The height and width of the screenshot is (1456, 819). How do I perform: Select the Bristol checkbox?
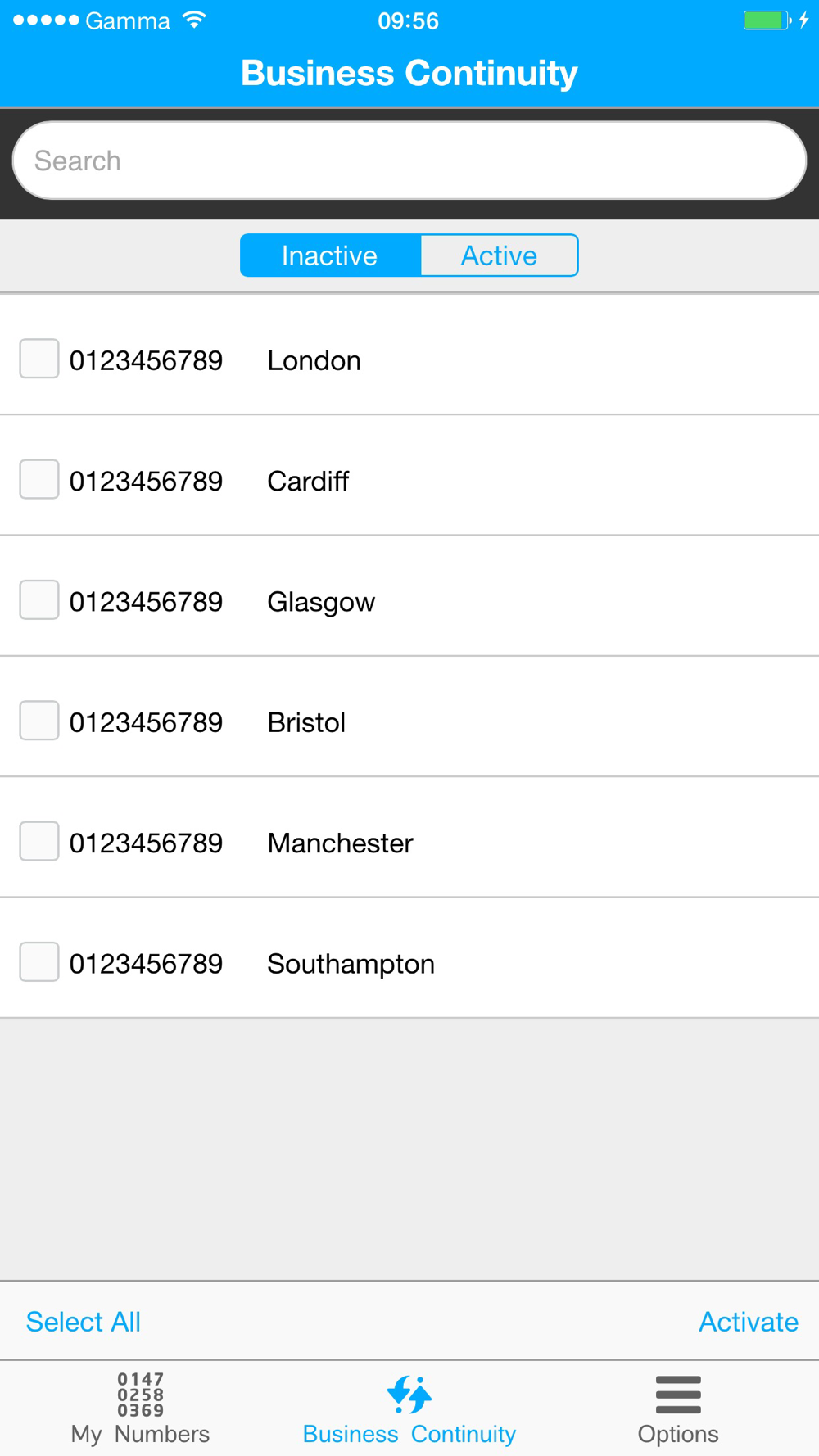[x=39, y=721]
